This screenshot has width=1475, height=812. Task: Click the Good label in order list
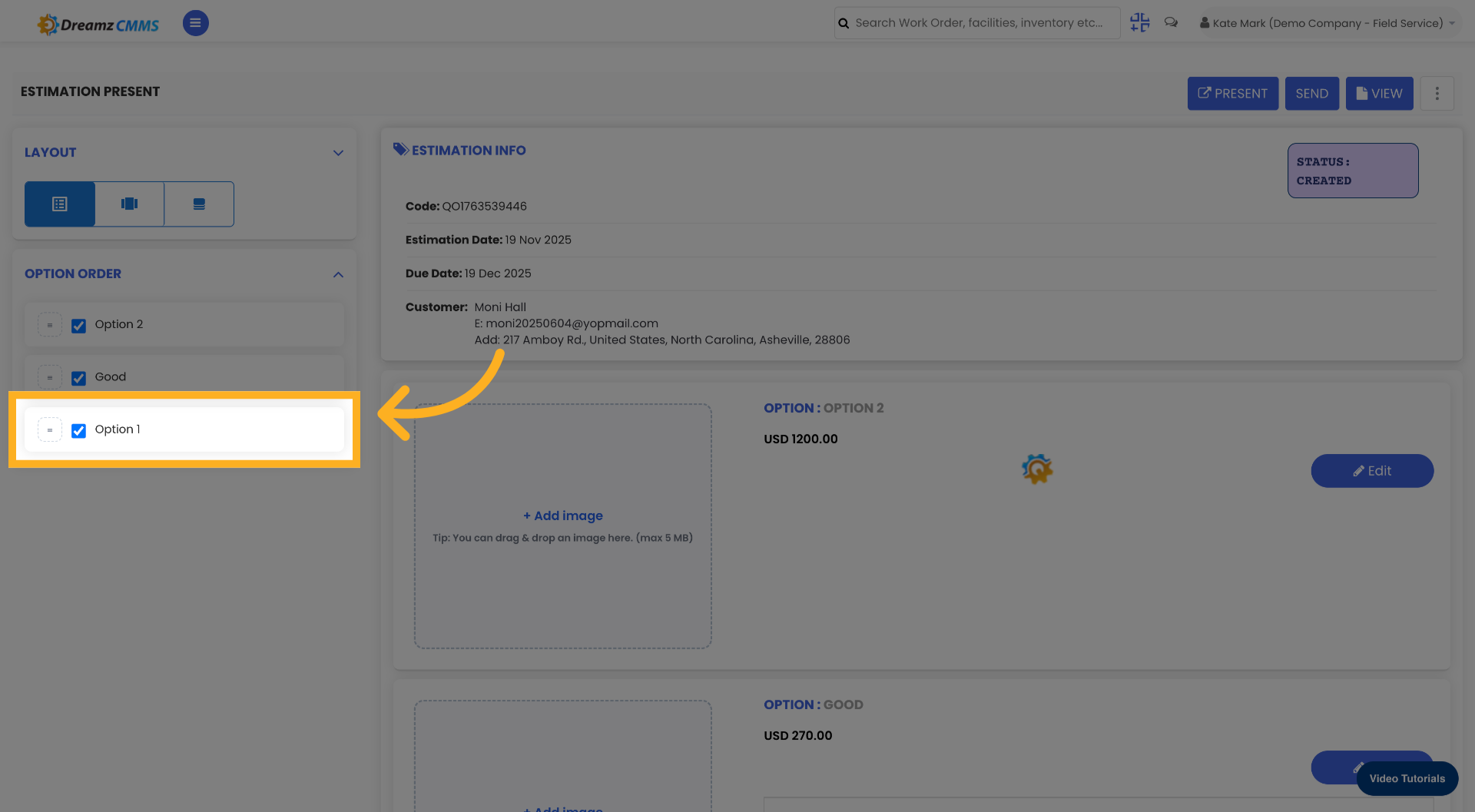coord(111,376)
